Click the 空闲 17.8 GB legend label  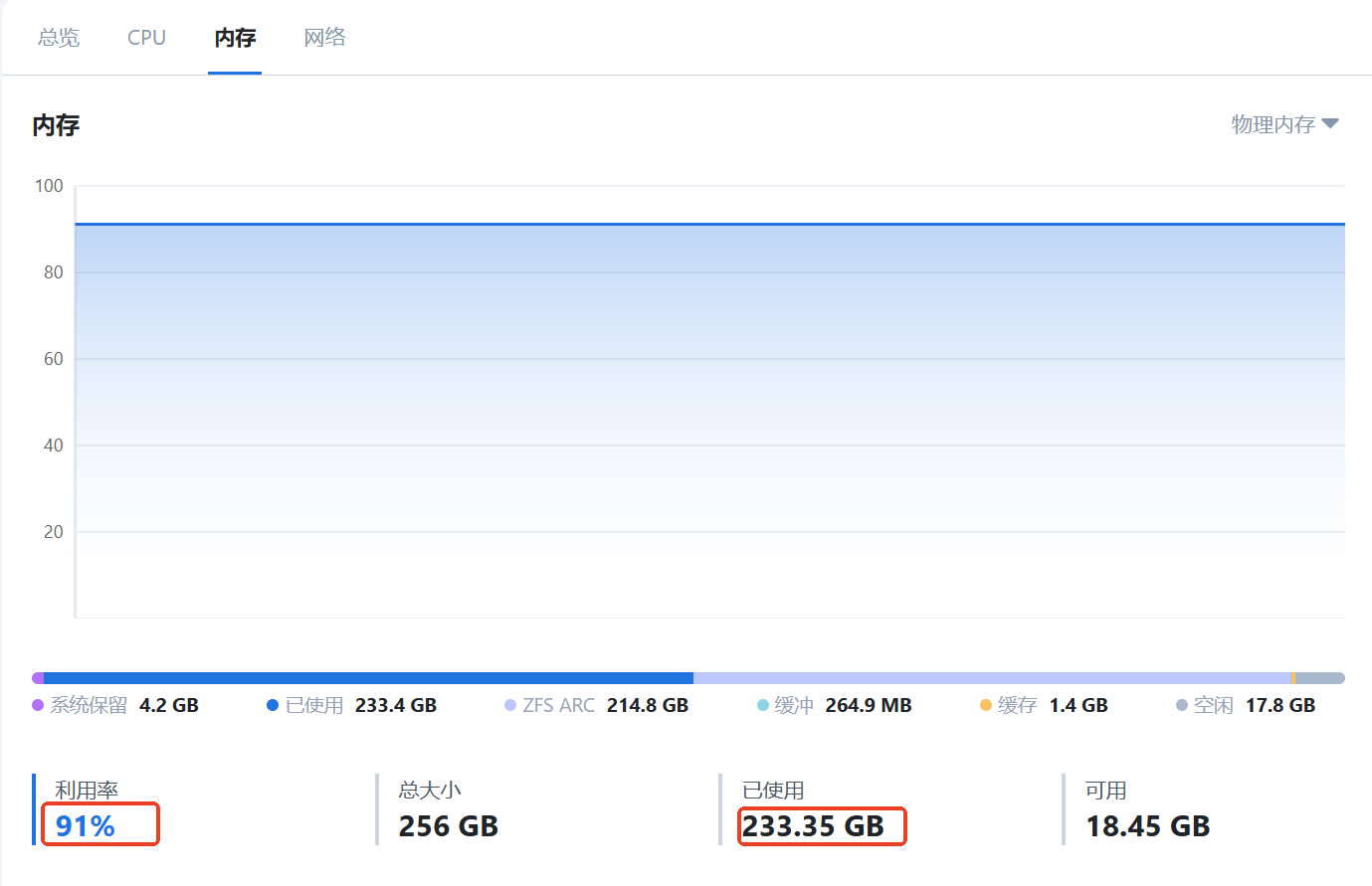click(1254, 705)
